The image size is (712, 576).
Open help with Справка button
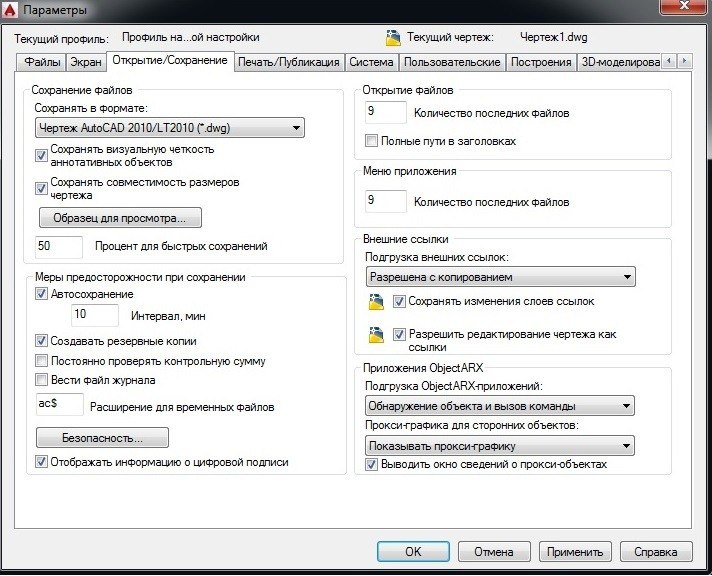point(656,551)
